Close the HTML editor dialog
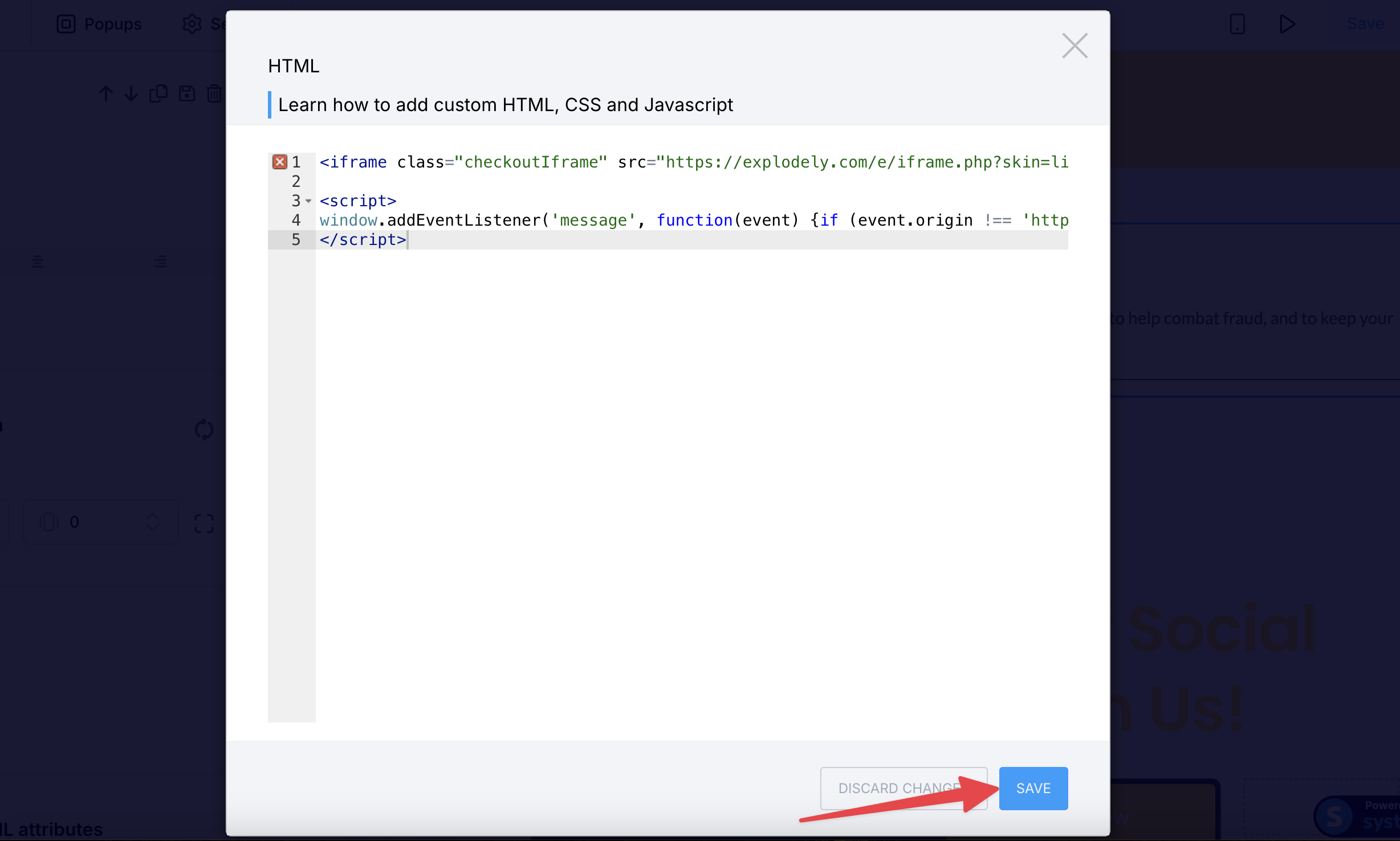 pos(1075,46)
